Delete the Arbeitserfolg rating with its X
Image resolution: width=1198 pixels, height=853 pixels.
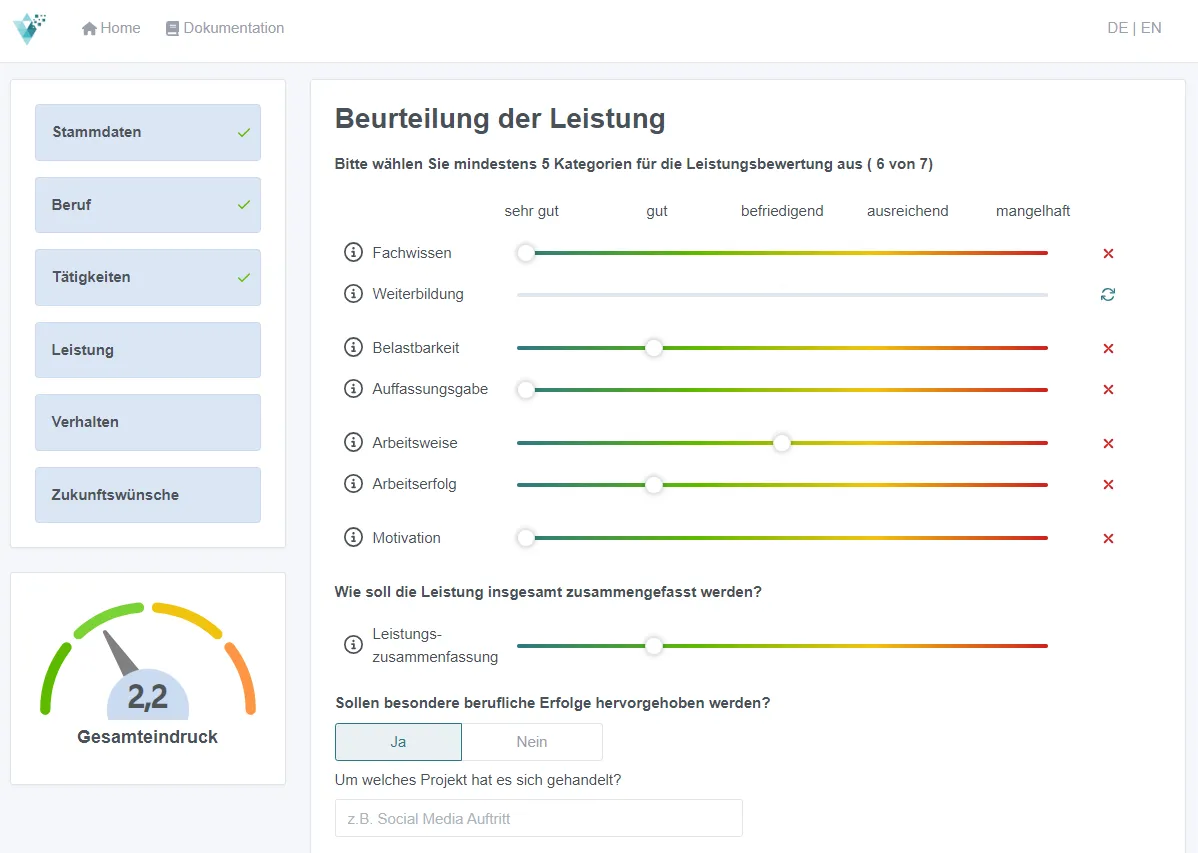click(x=1108, y=484)
